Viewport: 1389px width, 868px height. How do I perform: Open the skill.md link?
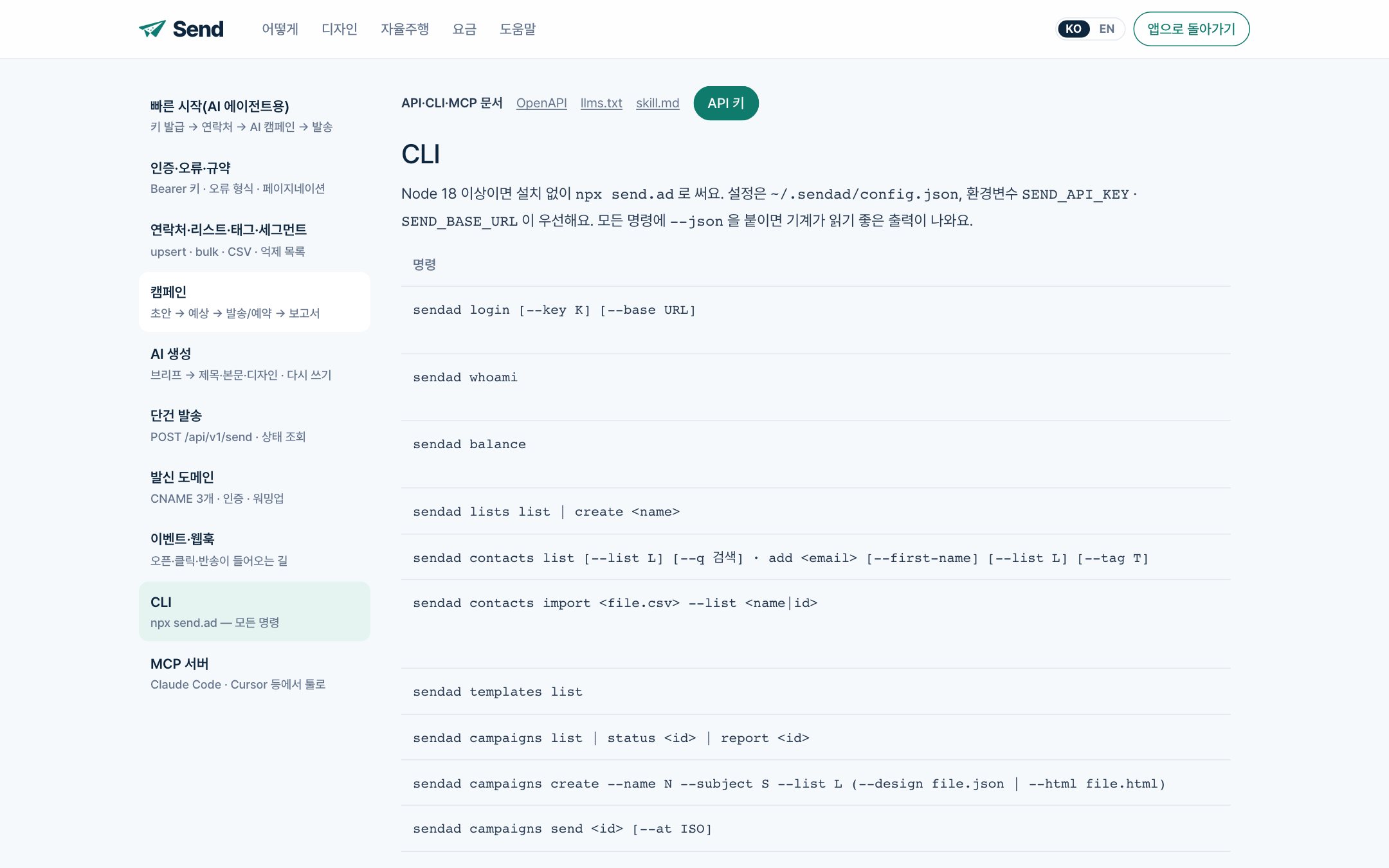[x=657, y=103]
